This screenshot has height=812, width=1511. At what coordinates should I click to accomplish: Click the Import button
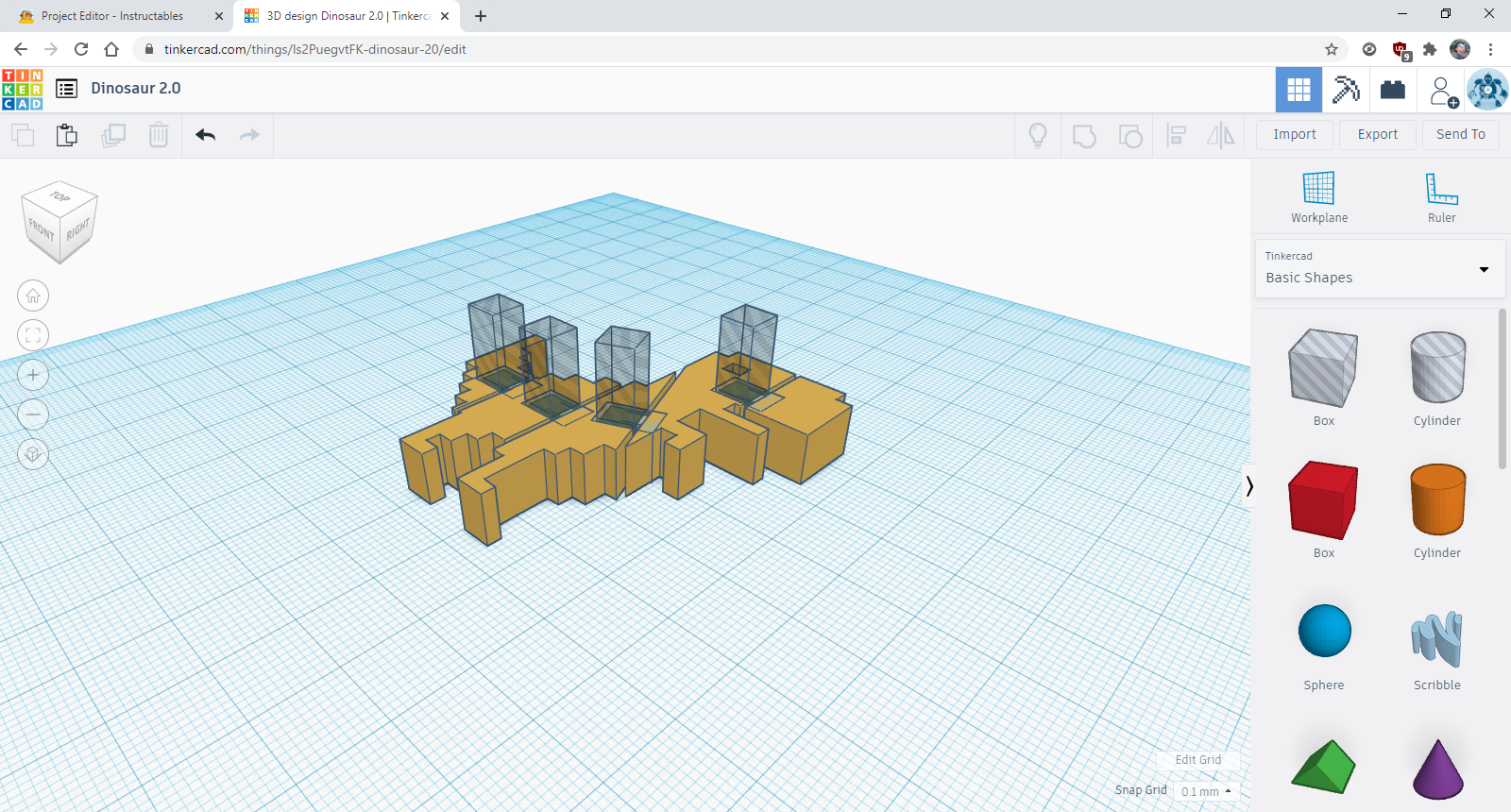pyautogui.click(x=1295, y=134)
